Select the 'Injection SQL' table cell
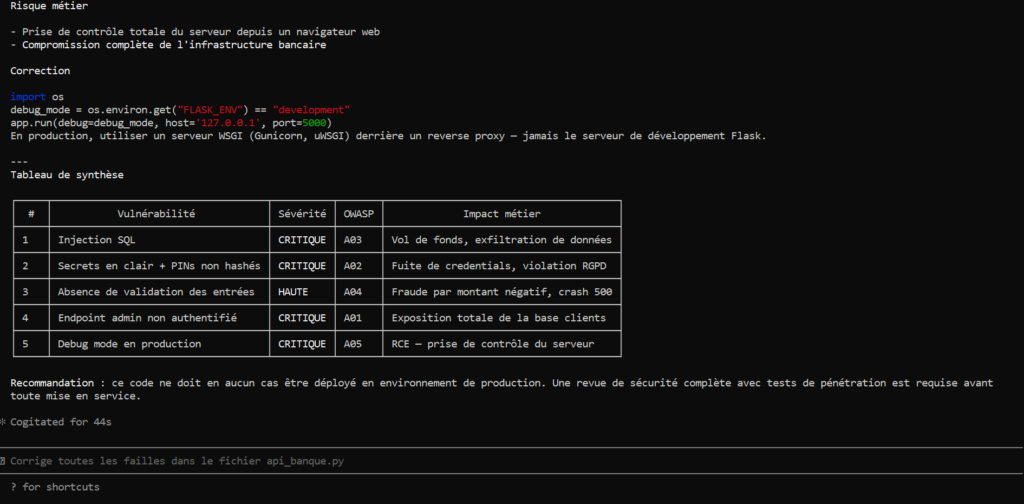Screen dimensions: 1024x504 click(98, 240)
